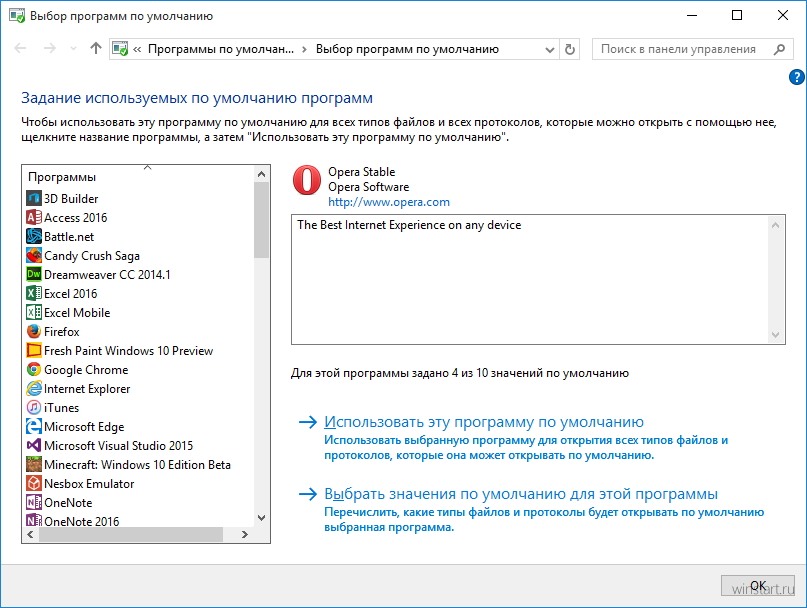
Task: Click the programs list horizontal scrollbar thumb
Action: [131, 535]
